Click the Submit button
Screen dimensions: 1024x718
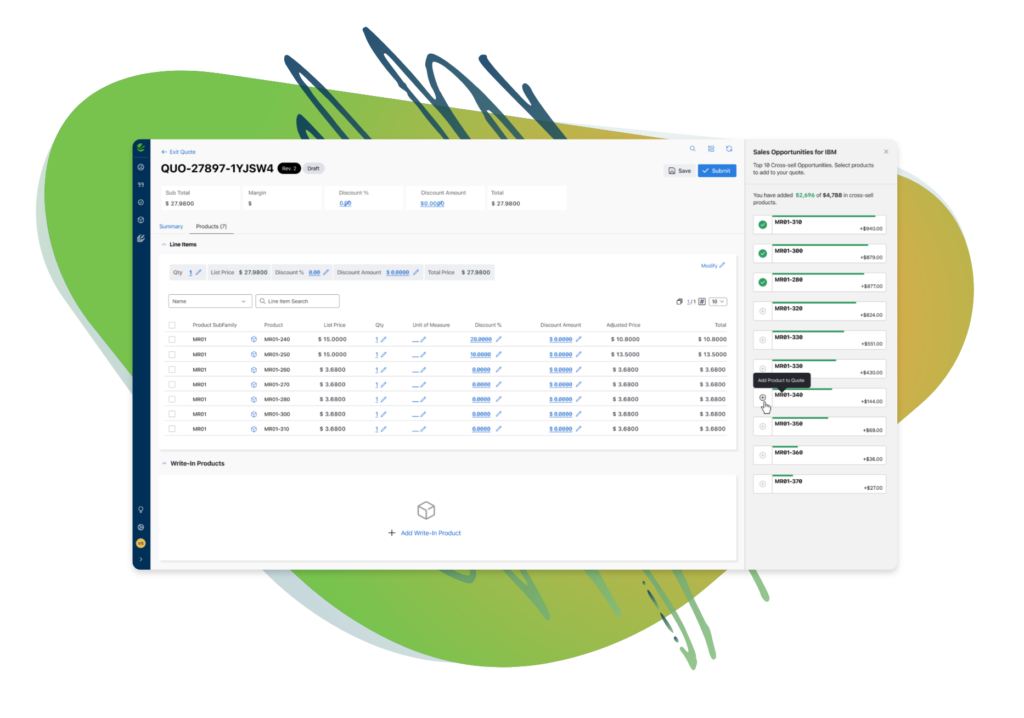716,170
